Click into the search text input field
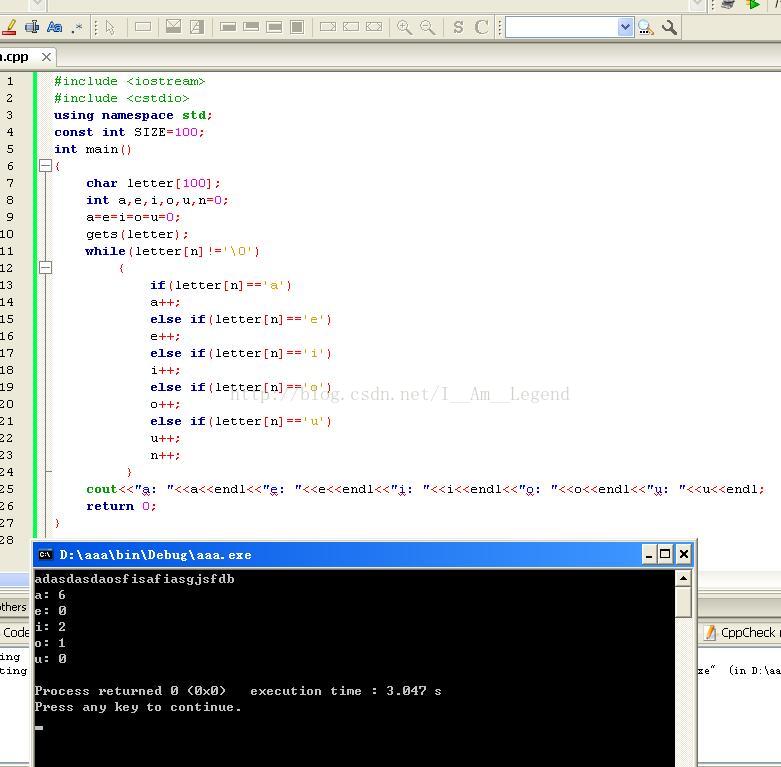 coord(561,27)
